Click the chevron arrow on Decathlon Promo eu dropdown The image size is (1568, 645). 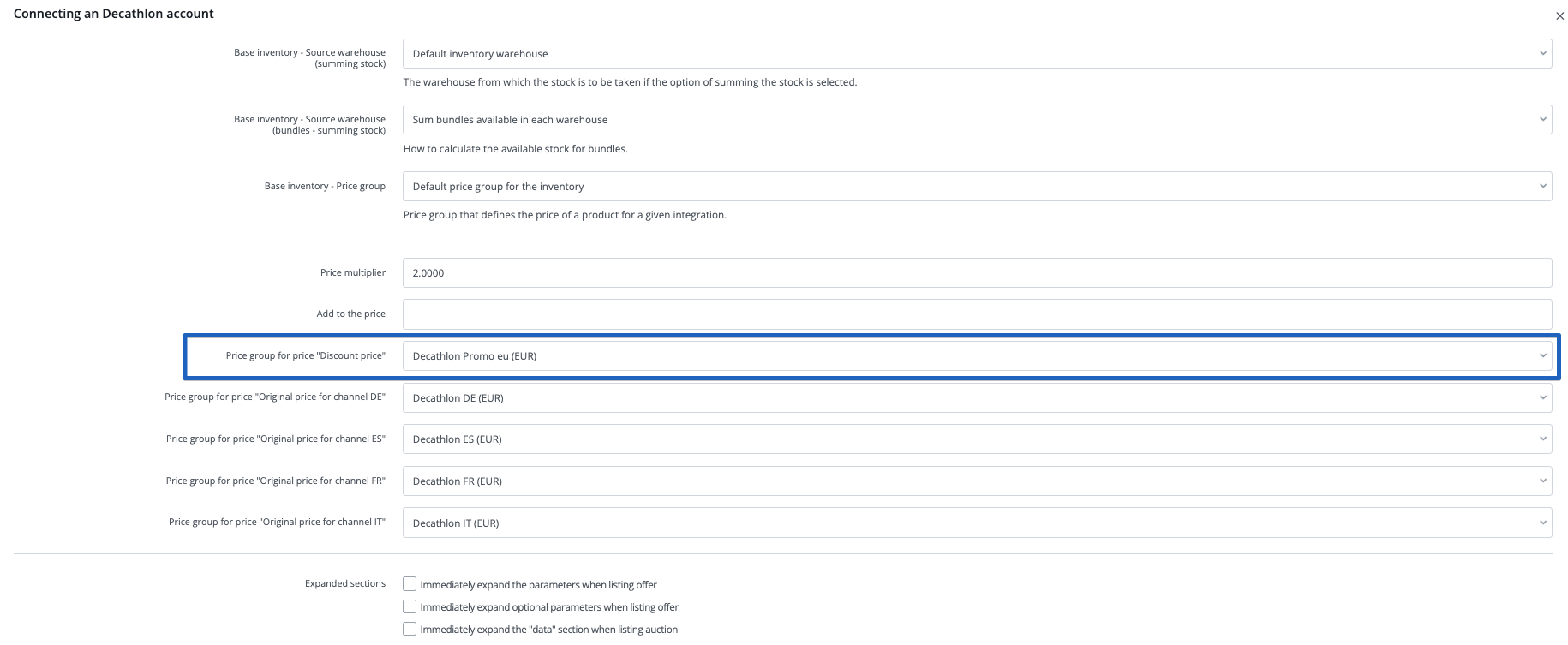(1542, 356)
